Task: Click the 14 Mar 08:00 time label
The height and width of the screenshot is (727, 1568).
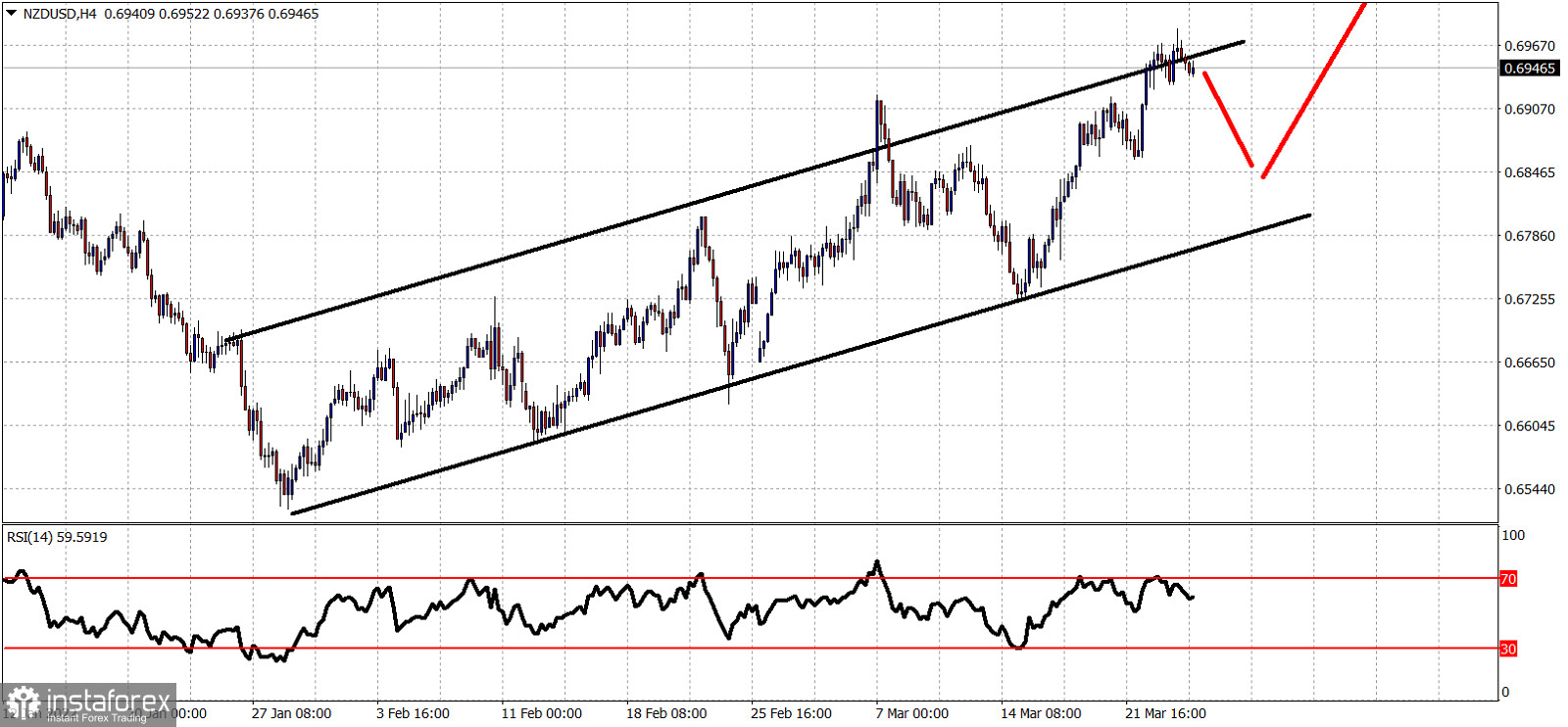Action: pyautogui.click(x=1041, y=713)
